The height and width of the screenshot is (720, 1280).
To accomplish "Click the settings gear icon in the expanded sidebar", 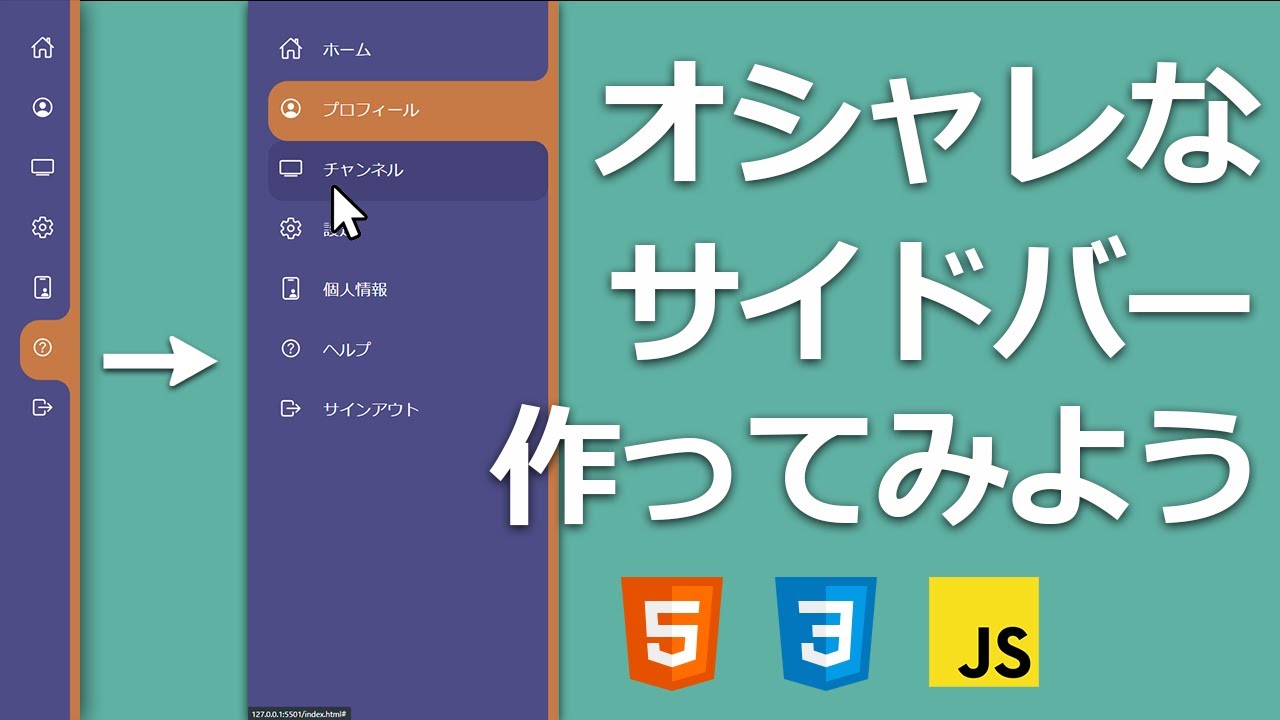I will tap(290, 229).
